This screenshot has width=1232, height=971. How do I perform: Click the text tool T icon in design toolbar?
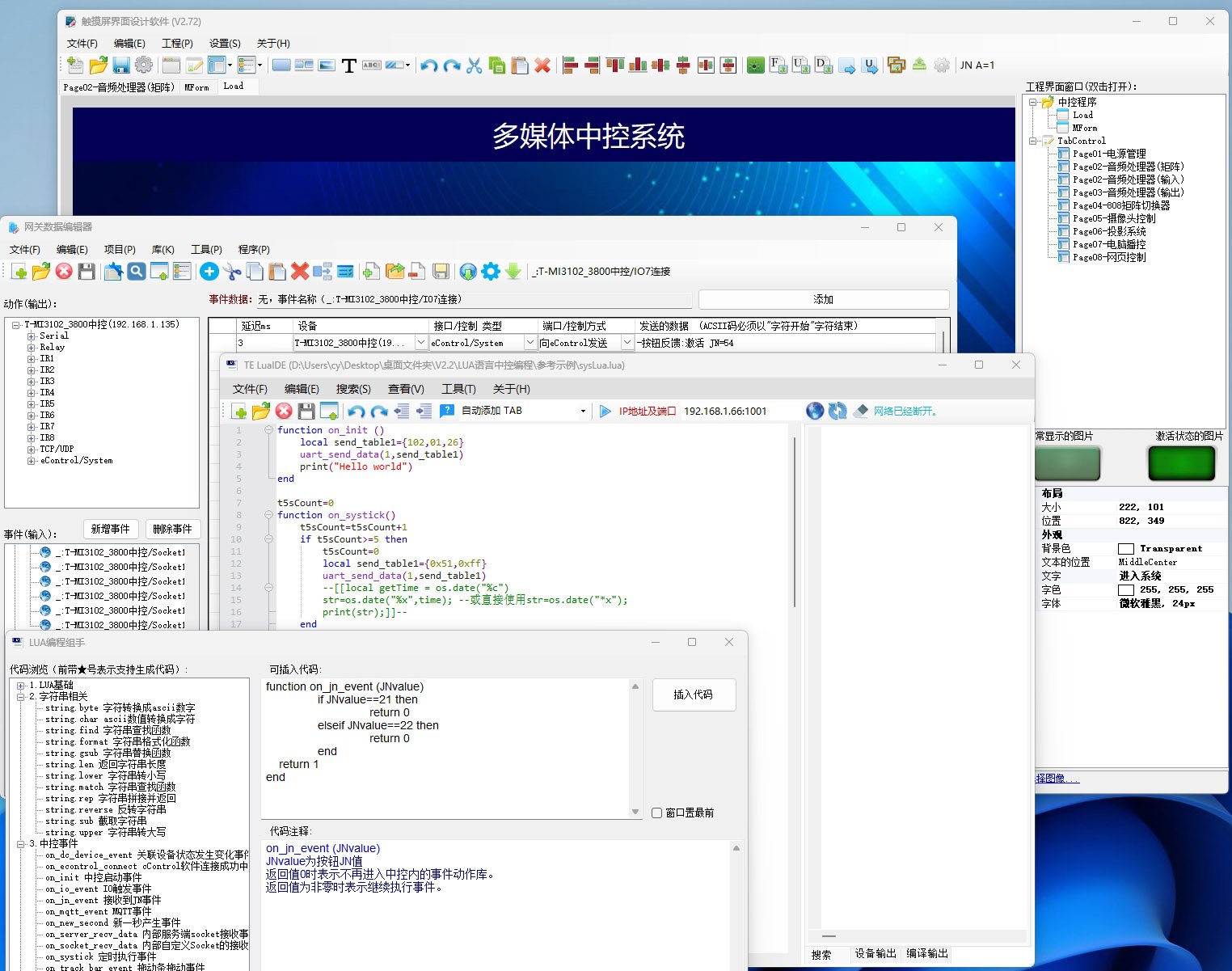349,65
